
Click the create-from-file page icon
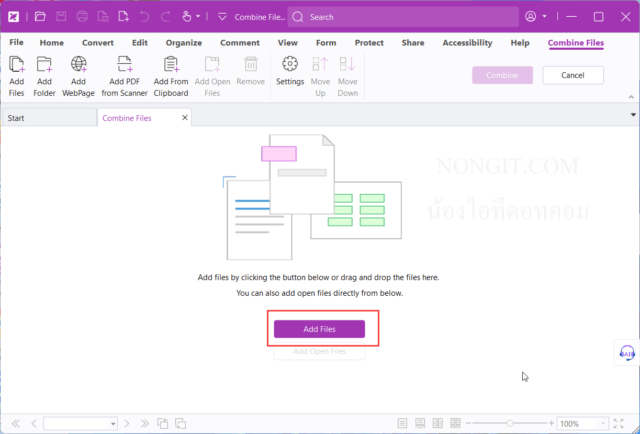(103, 17)
